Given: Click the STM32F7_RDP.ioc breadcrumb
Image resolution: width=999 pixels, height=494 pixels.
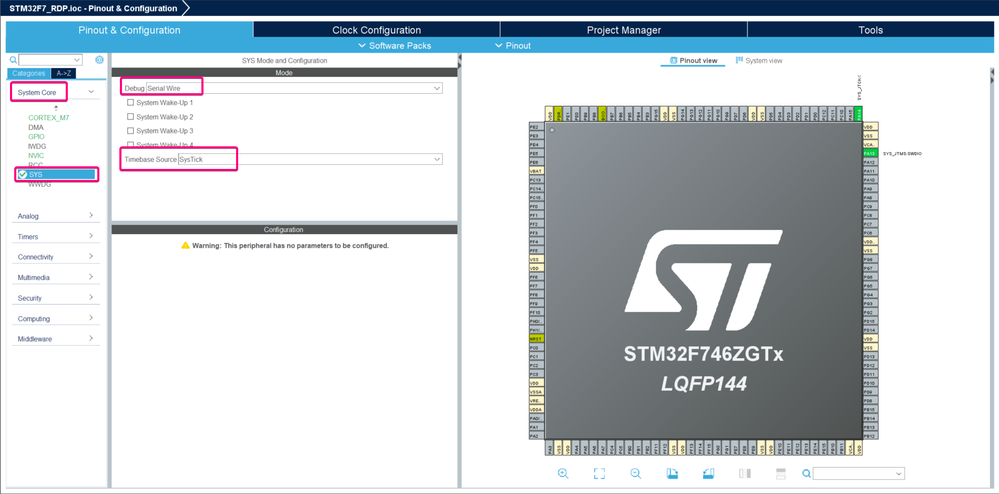Looking at the screenshot, I should pyautogui.click(x=94, y=8).
